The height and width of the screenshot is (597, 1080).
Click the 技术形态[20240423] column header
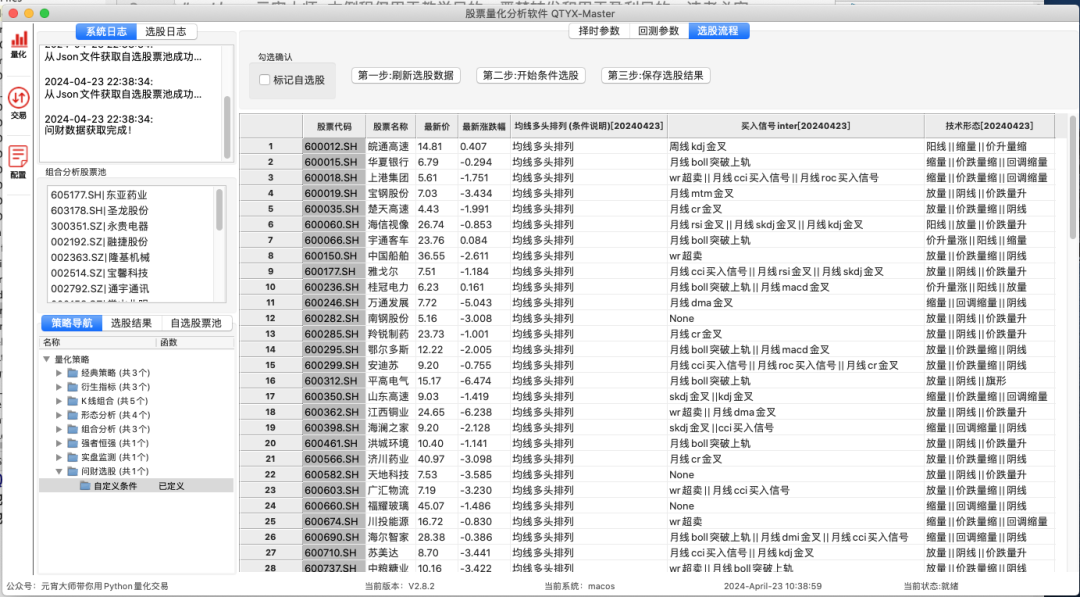(x=989, y=126)
